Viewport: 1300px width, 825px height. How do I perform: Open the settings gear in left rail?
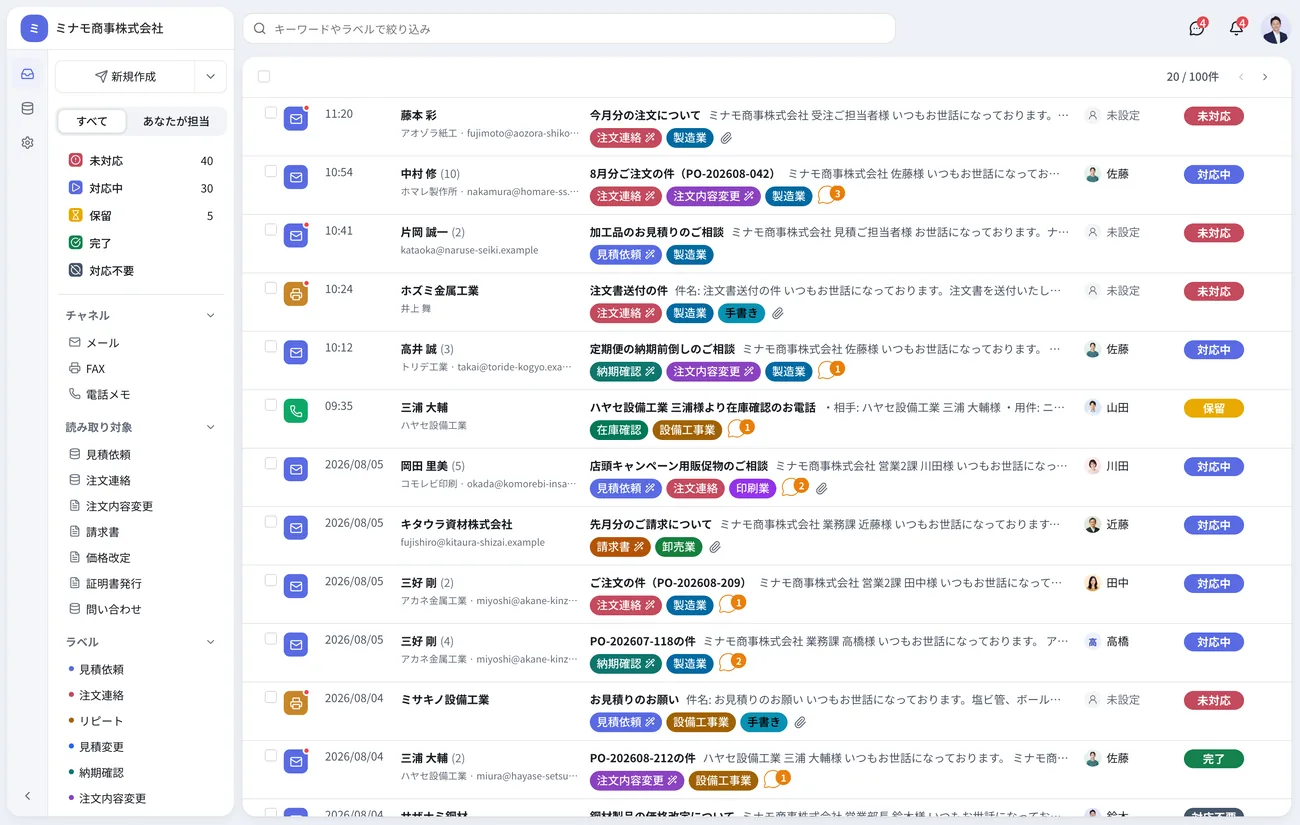coord(27,143)
